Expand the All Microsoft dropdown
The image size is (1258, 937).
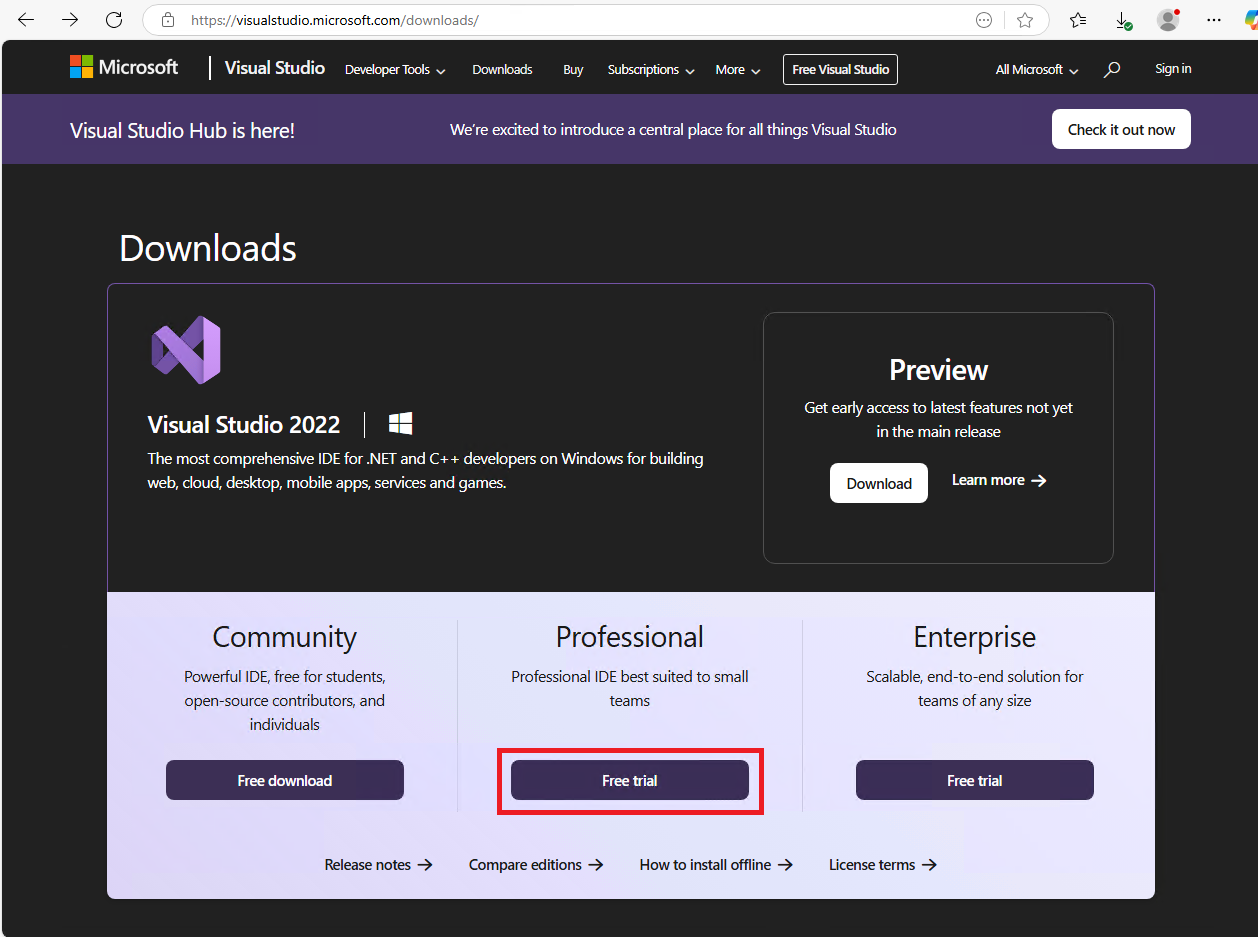tap(1037, 70)
